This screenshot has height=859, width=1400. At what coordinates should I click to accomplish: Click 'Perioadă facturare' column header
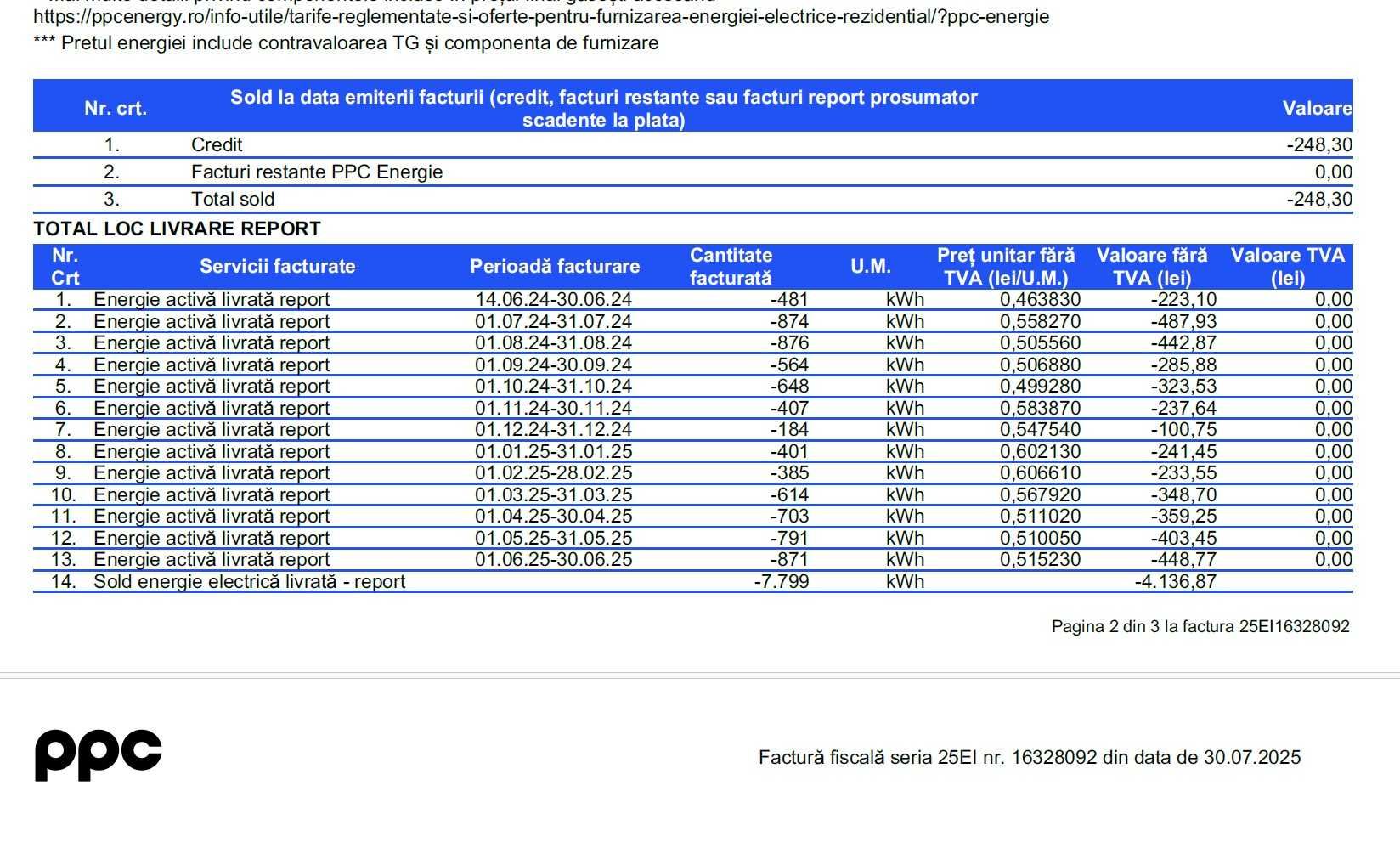(555, 267)
